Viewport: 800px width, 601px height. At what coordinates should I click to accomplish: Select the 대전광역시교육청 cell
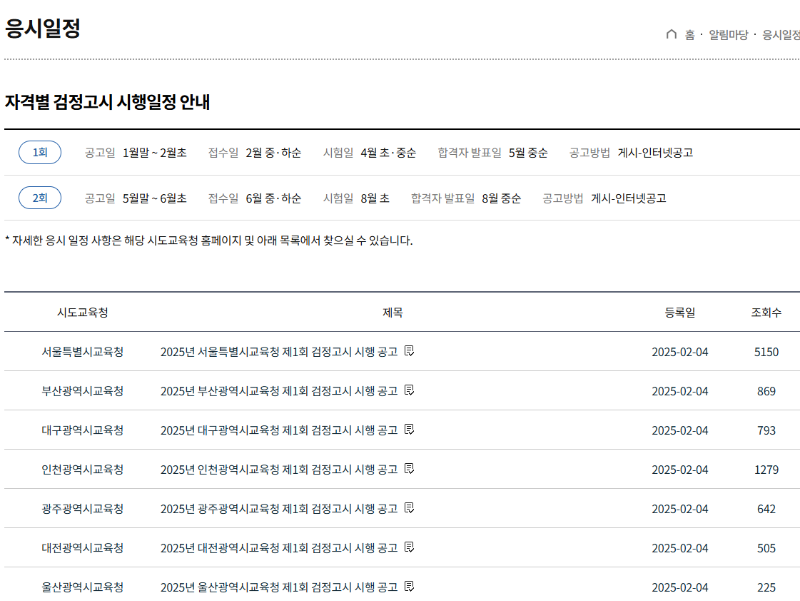click(83, 548)
